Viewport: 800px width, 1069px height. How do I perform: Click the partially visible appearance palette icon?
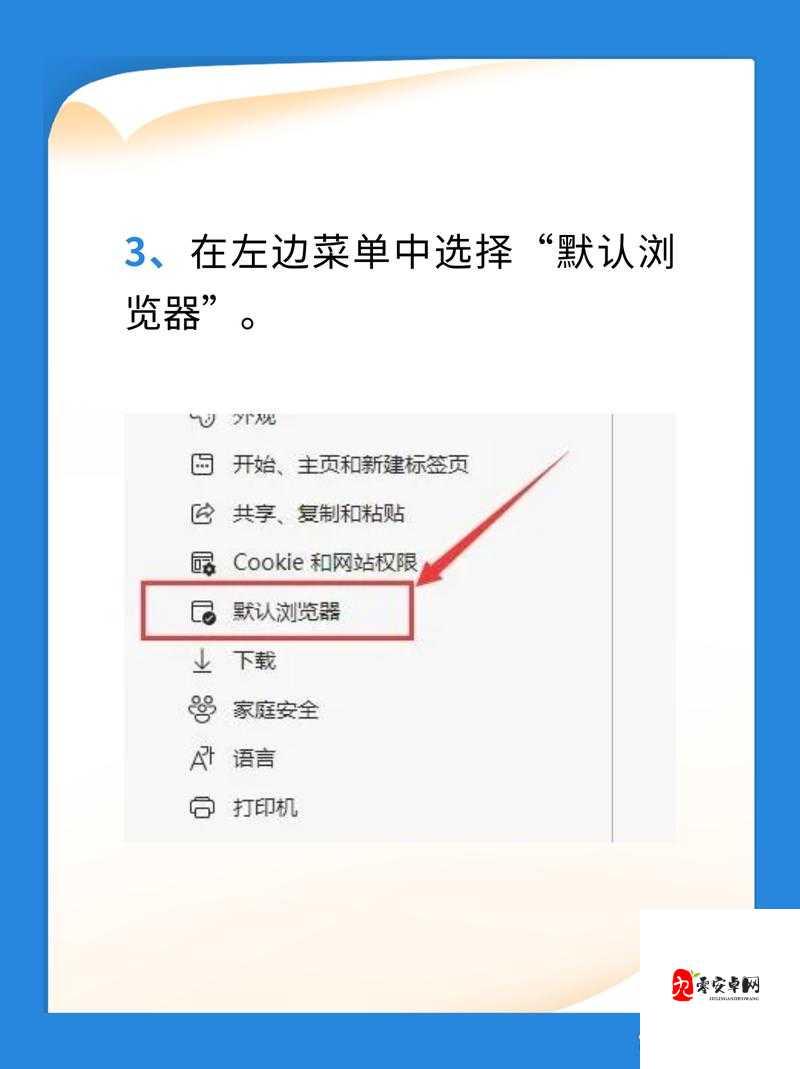(x=203, y=419)
